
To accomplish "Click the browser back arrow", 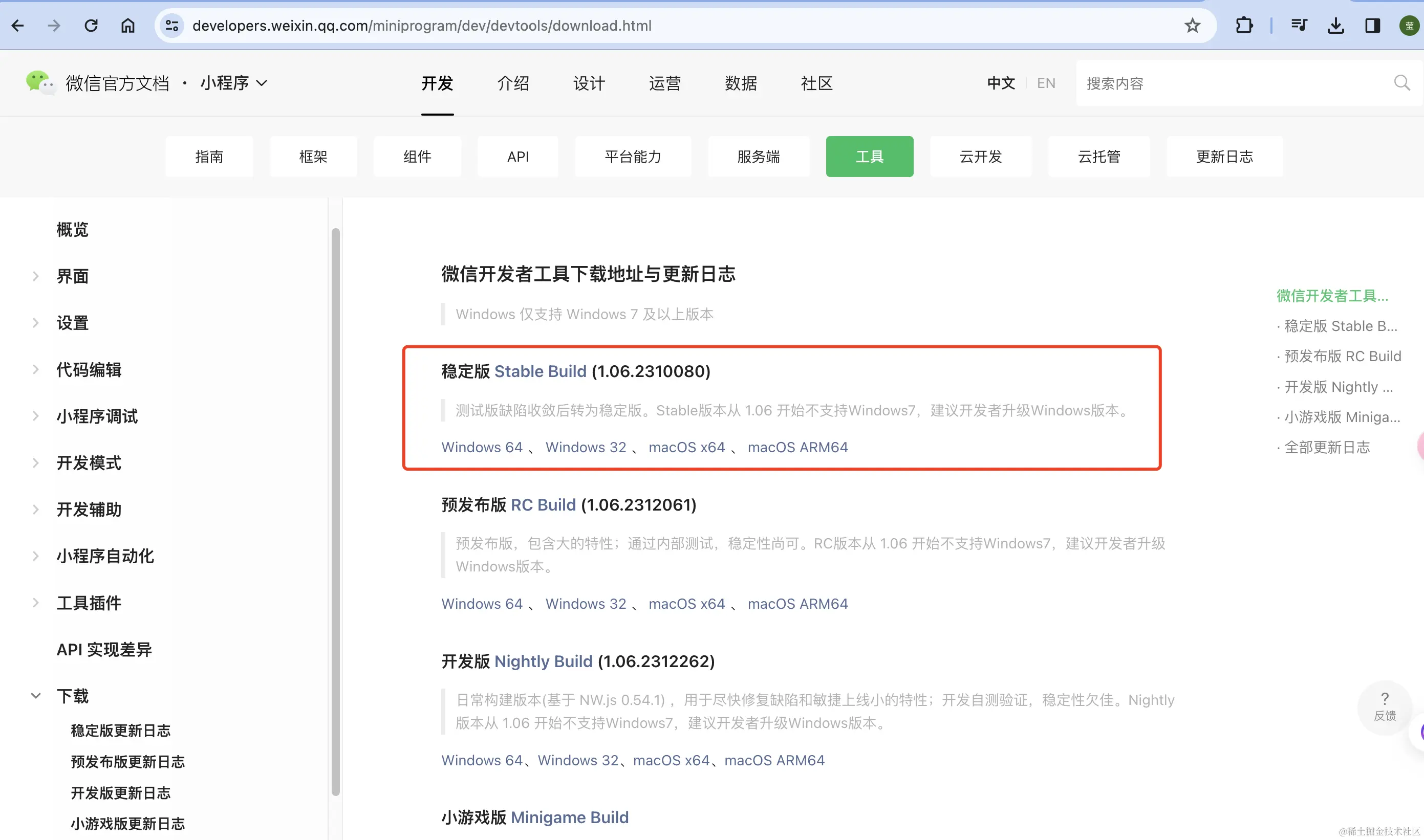I will pos(18,26).
